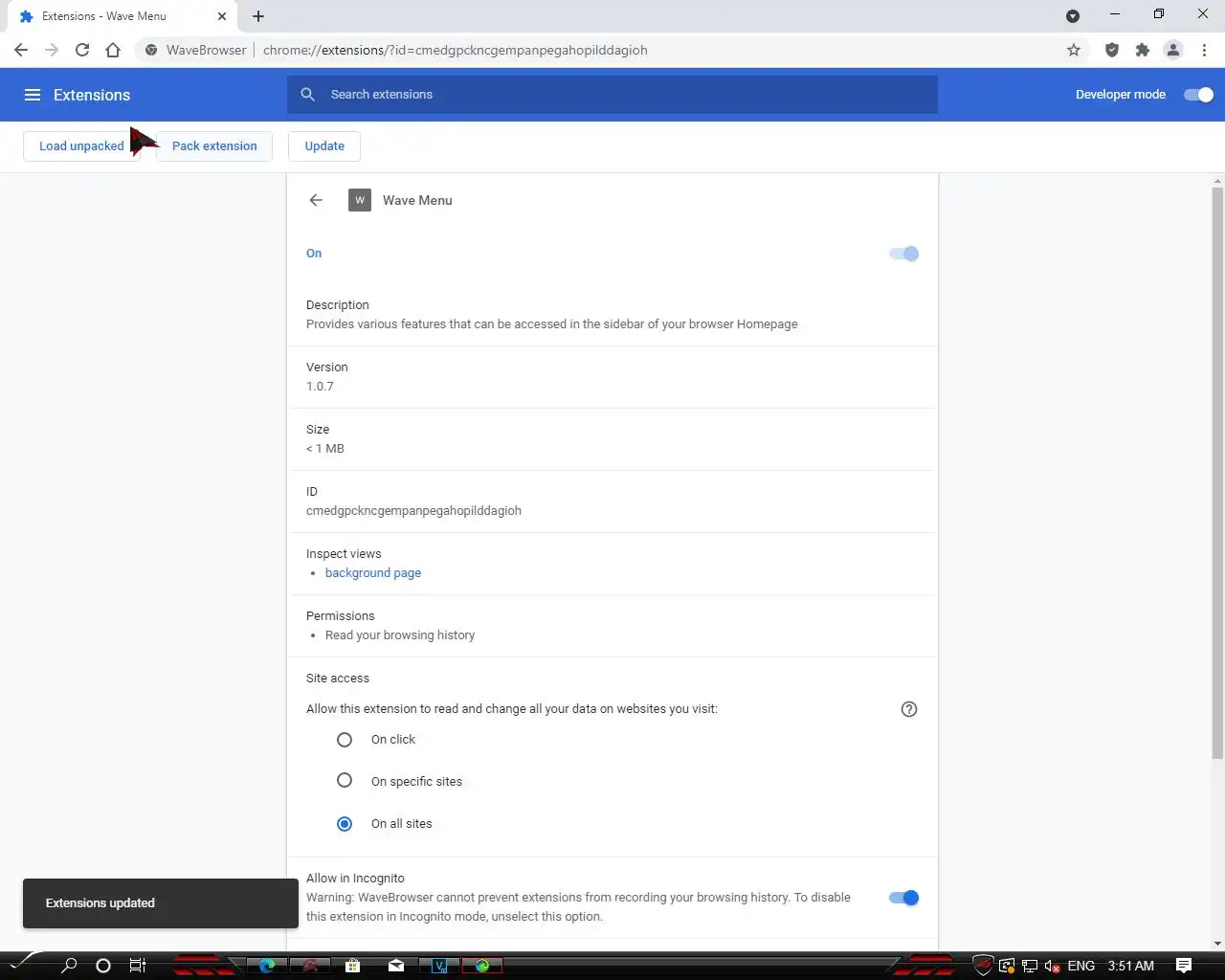Open the browser three-dot menu
The image size is (1225, 980).
pyautogui.click(x=1204, y=50)
